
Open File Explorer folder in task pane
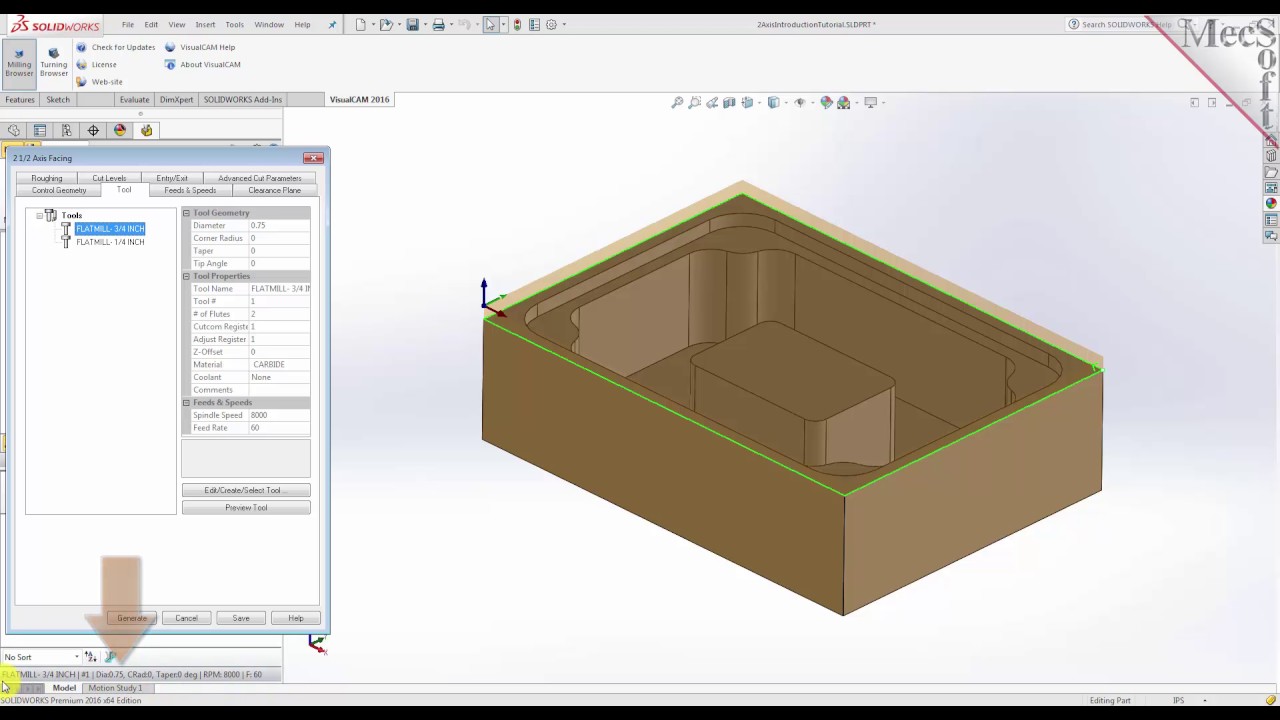[1271, 172]
